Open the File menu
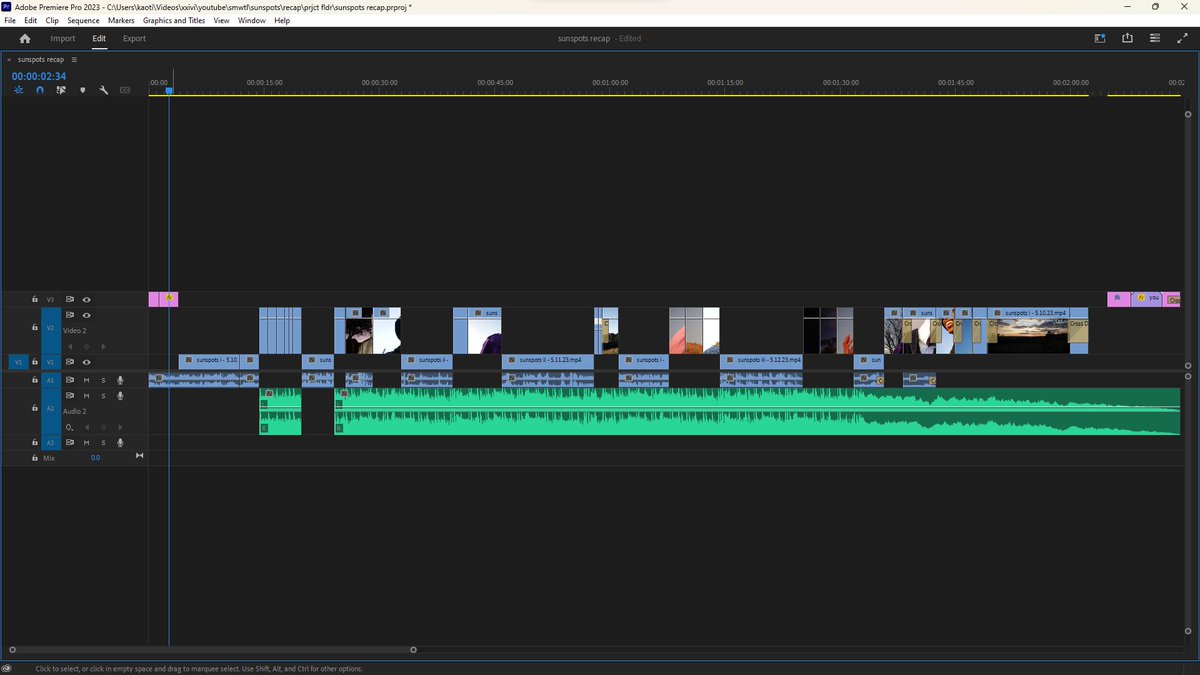 point(10,20)
